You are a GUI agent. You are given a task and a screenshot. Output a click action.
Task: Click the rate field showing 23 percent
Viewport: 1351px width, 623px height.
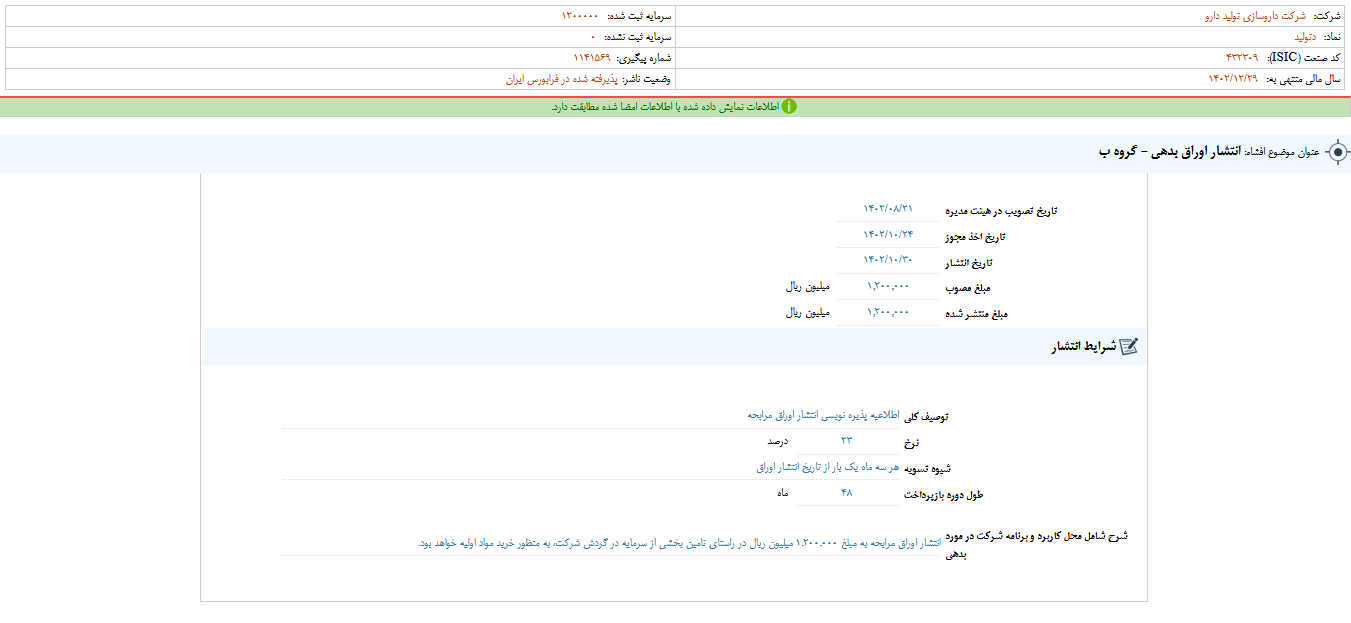click(846, 440)
